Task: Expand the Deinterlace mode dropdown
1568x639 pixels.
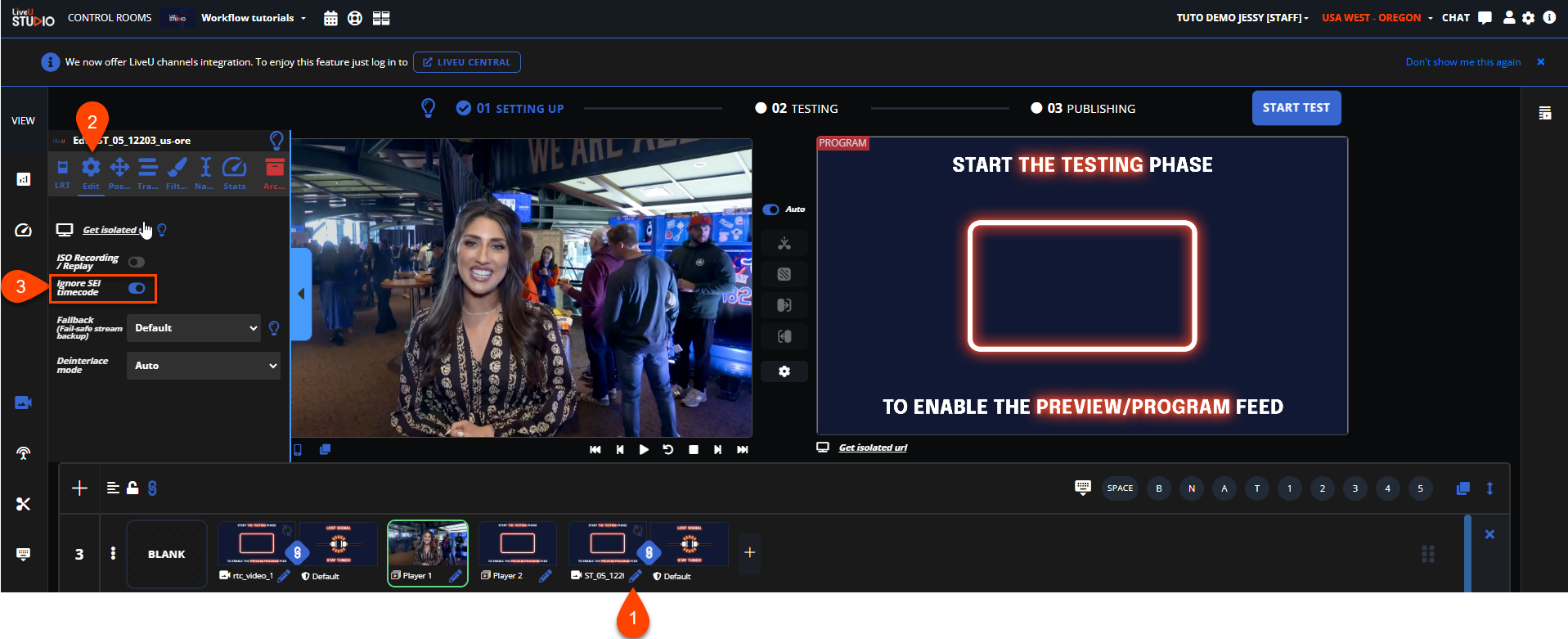Action: [x=203, y=366]
